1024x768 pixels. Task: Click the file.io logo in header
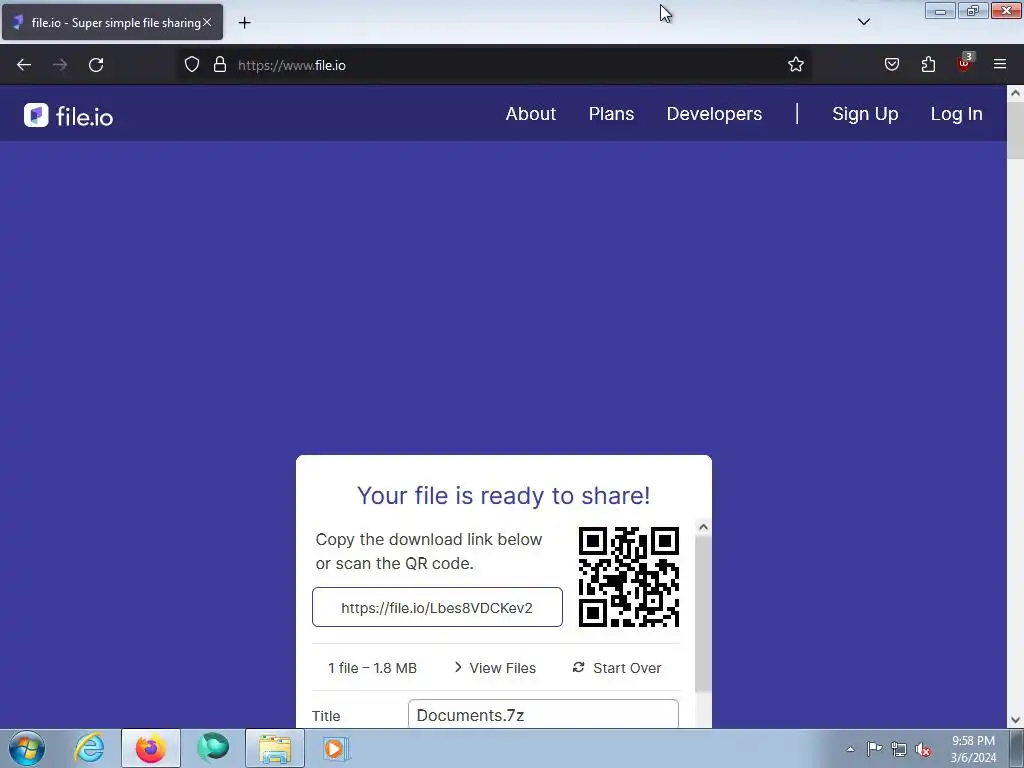[69, 116]
